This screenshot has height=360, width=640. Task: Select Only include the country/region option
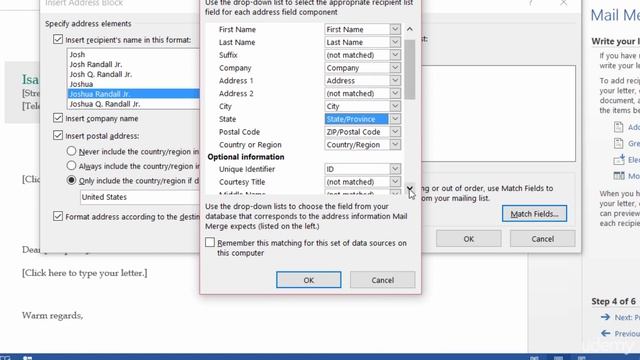[71, 180]
